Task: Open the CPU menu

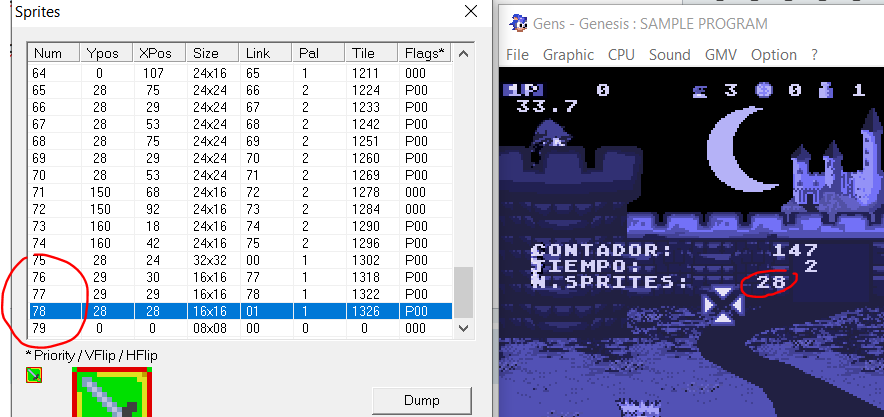Action: click(621, 55)
